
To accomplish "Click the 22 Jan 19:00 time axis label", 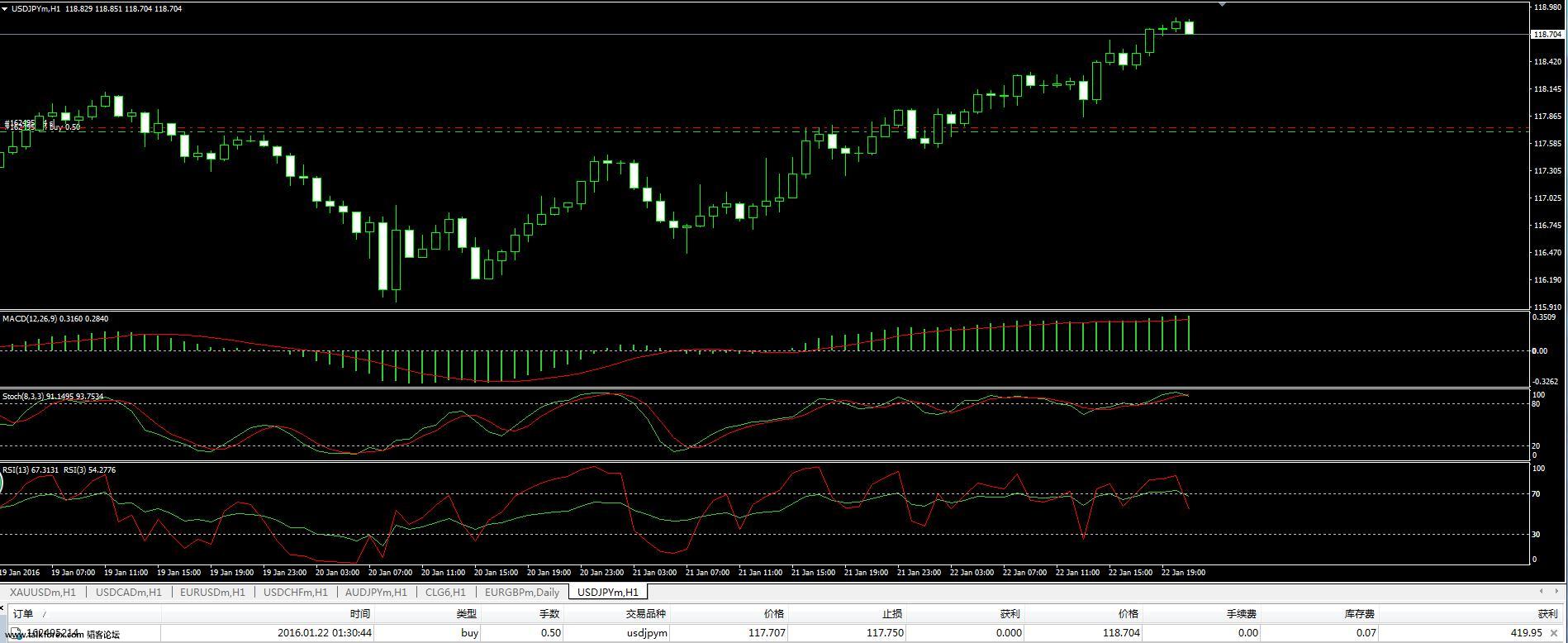I will click(1183, 572).
